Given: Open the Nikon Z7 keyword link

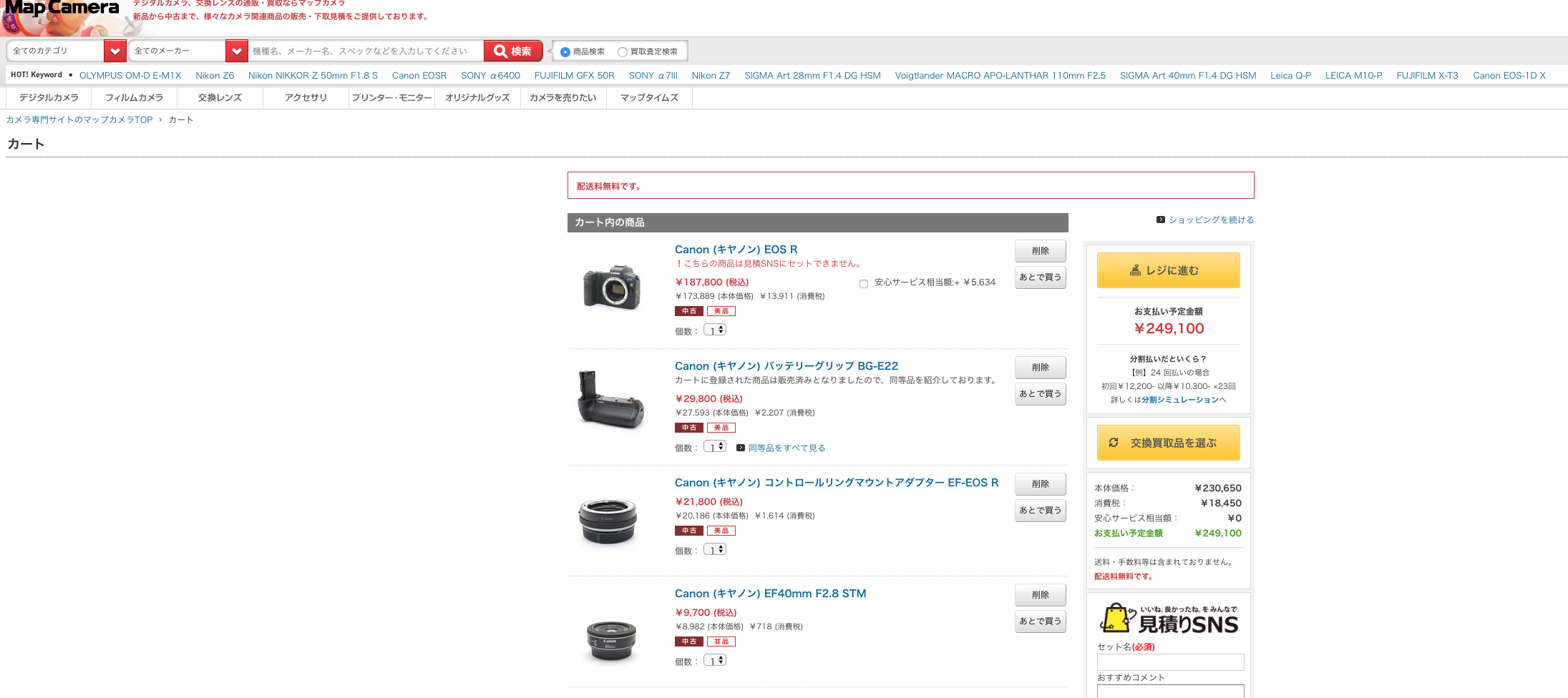Looking at the screenshot, I should [x=711, y=75].
